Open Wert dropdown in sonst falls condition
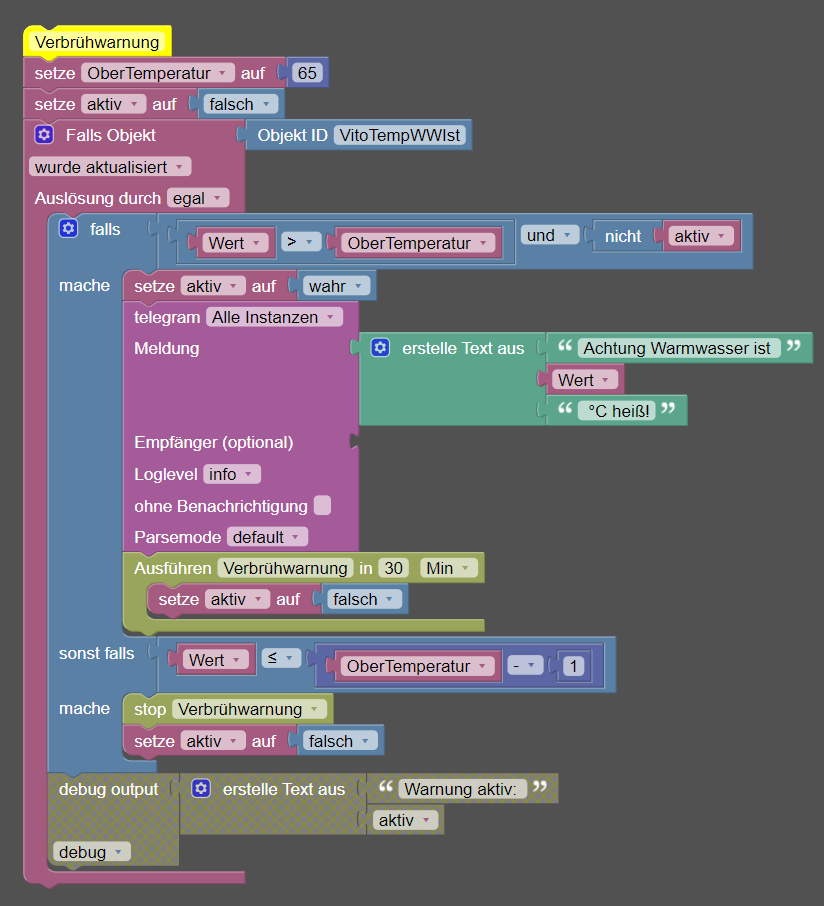Image resolution: width=824 pixels, height=906 pixels. [216, 659]
